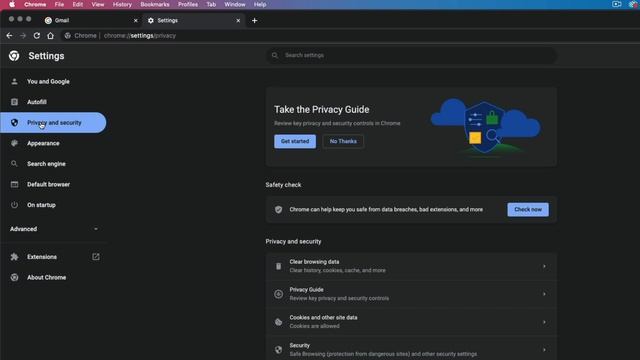Click the Privacy and security shield icon
Viewport: 640px width, 360px height.
[x=14, y=122]
